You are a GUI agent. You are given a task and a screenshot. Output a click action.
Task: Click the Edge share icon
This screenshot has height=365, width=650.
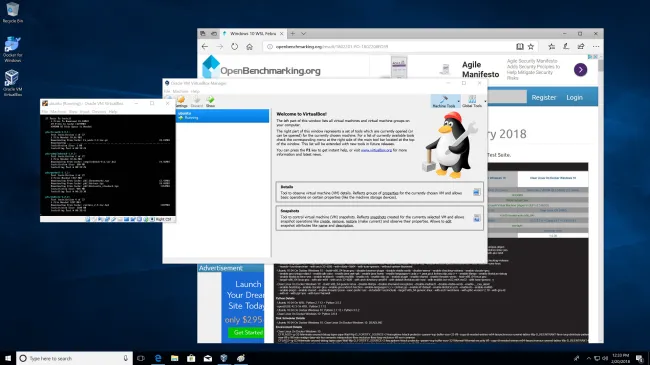(x=581, y=46)
